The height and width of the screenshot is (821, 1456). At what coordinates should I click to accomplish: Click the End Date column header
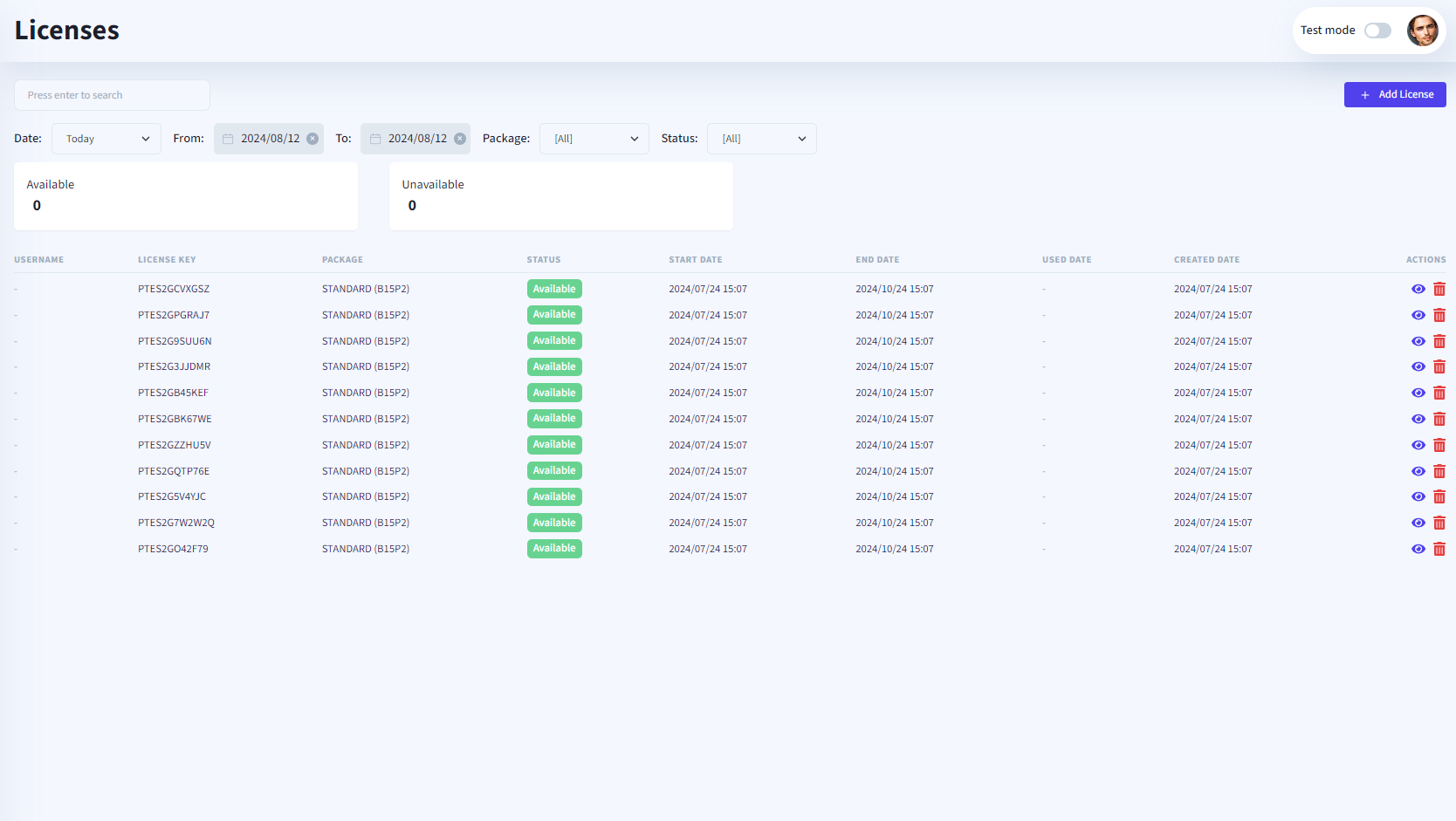click(876, 260)
